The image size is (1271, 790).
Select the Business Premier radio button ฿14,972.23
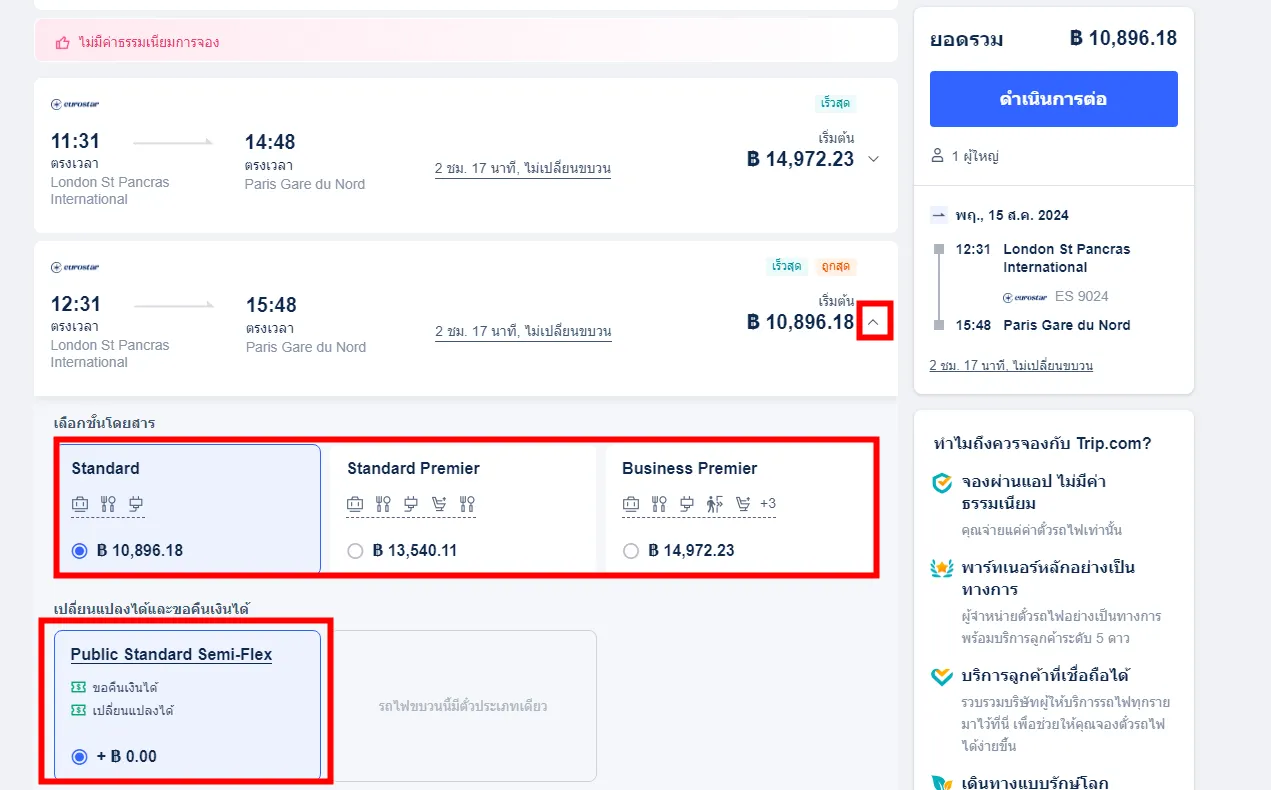(x=630, y=551)
